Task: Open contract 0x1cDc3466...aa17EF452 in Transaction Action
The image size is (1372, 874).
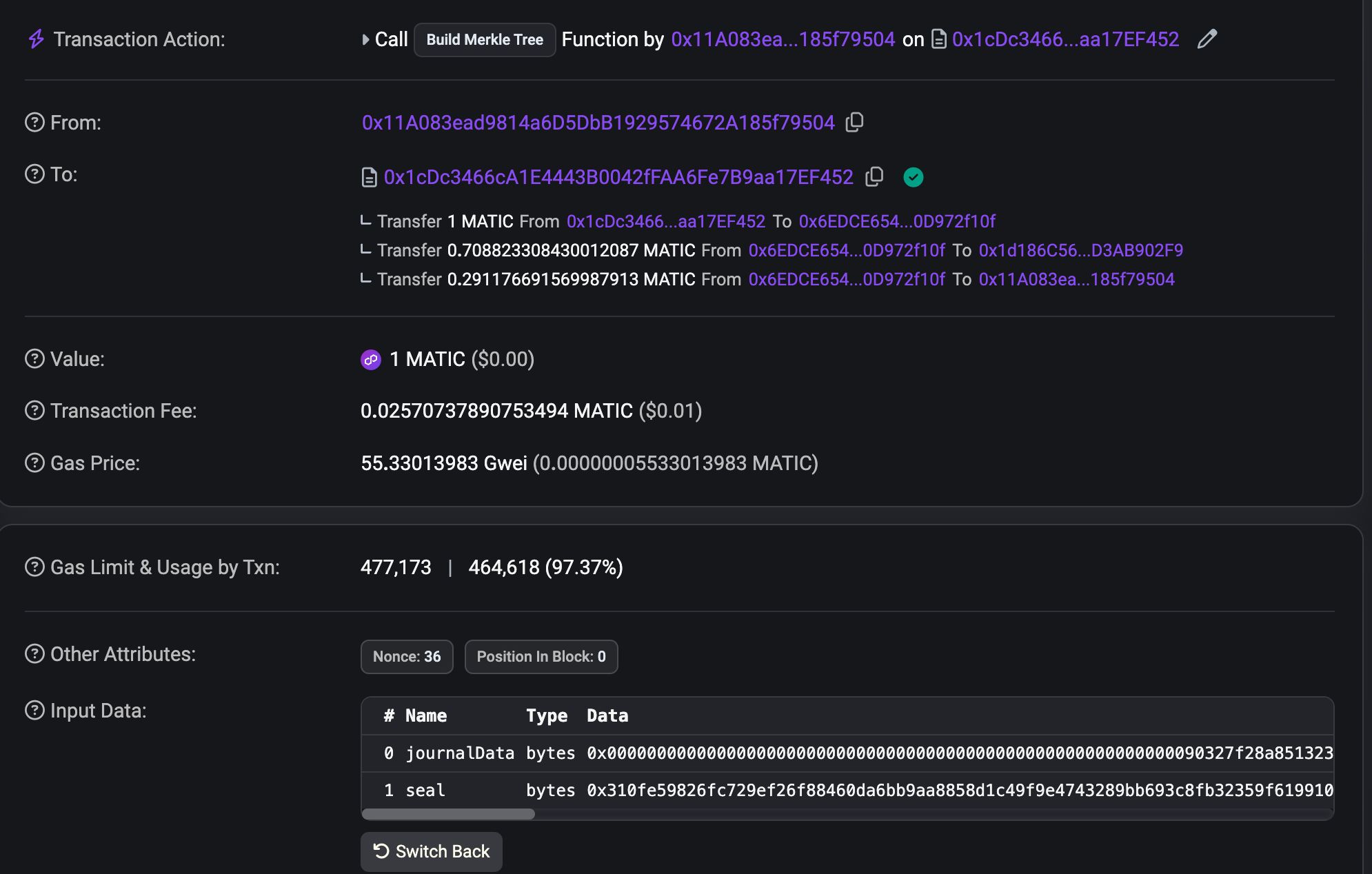Action: [x=1065, y=39]
